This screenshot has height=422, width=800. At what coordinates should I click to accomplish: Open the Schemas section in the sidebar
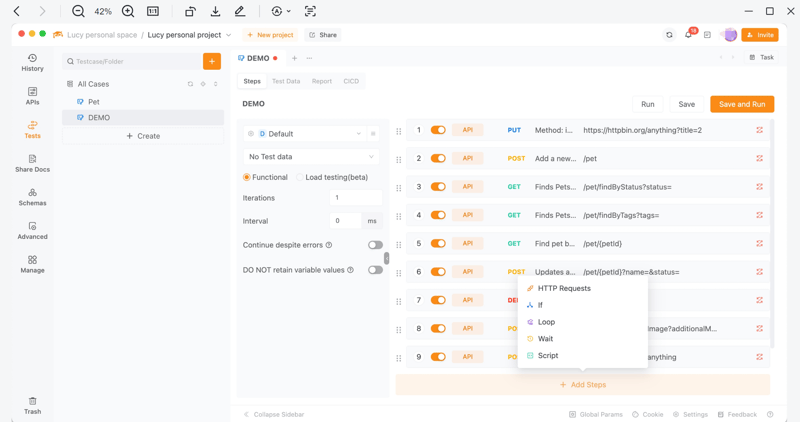(32, 197)
